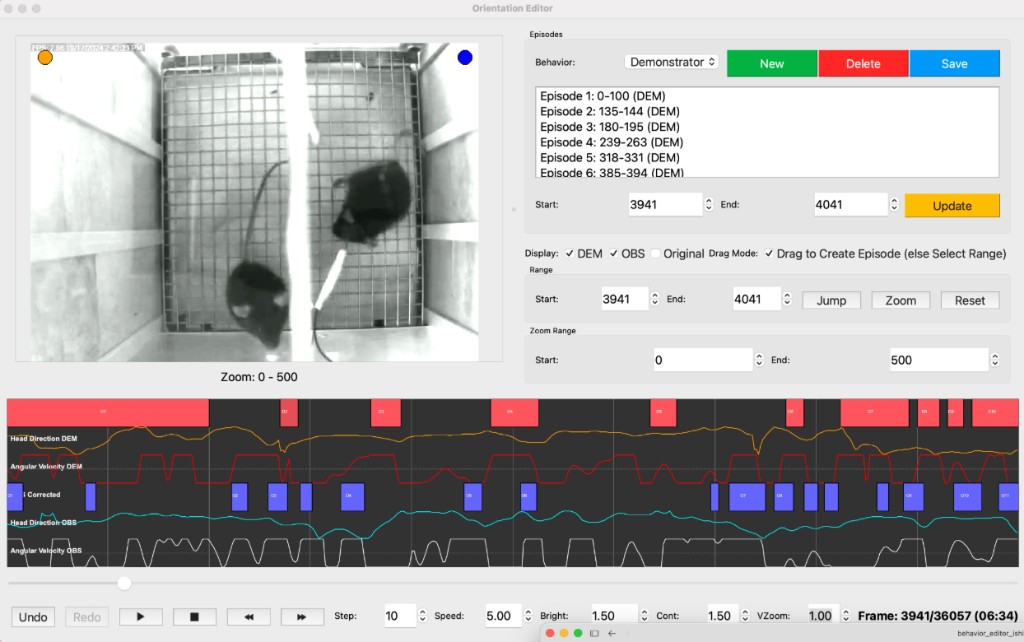Click the Undo button

click(33, 617)
